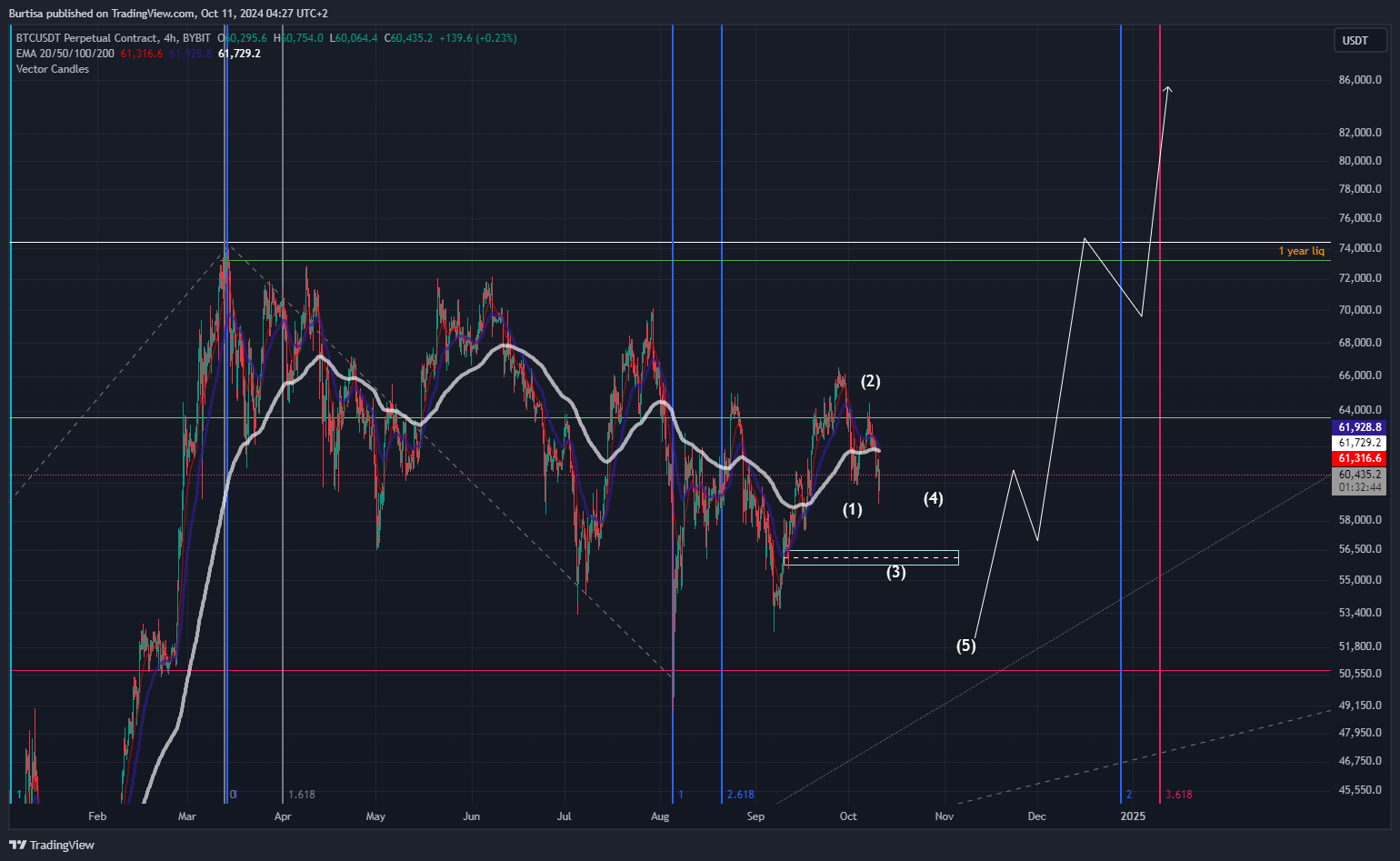The height and width of the screenshot is (861, 1400).
Task: Click the 64,000.0 price axis label
Action: click(1360, 410)
